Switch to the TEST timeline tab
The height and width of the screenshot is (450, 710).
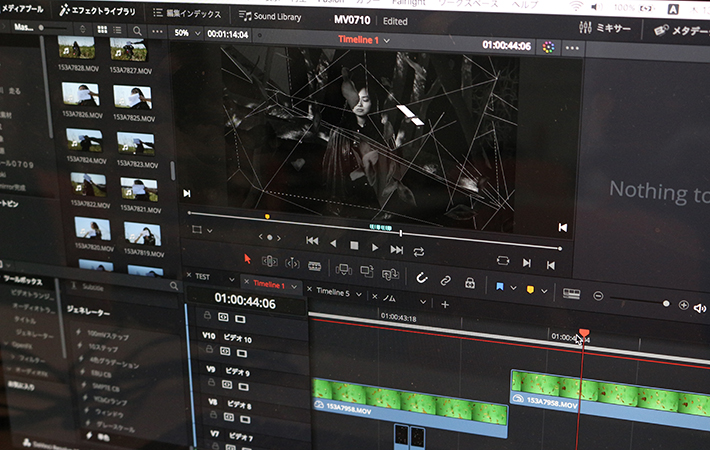click(x=202, y=276)
